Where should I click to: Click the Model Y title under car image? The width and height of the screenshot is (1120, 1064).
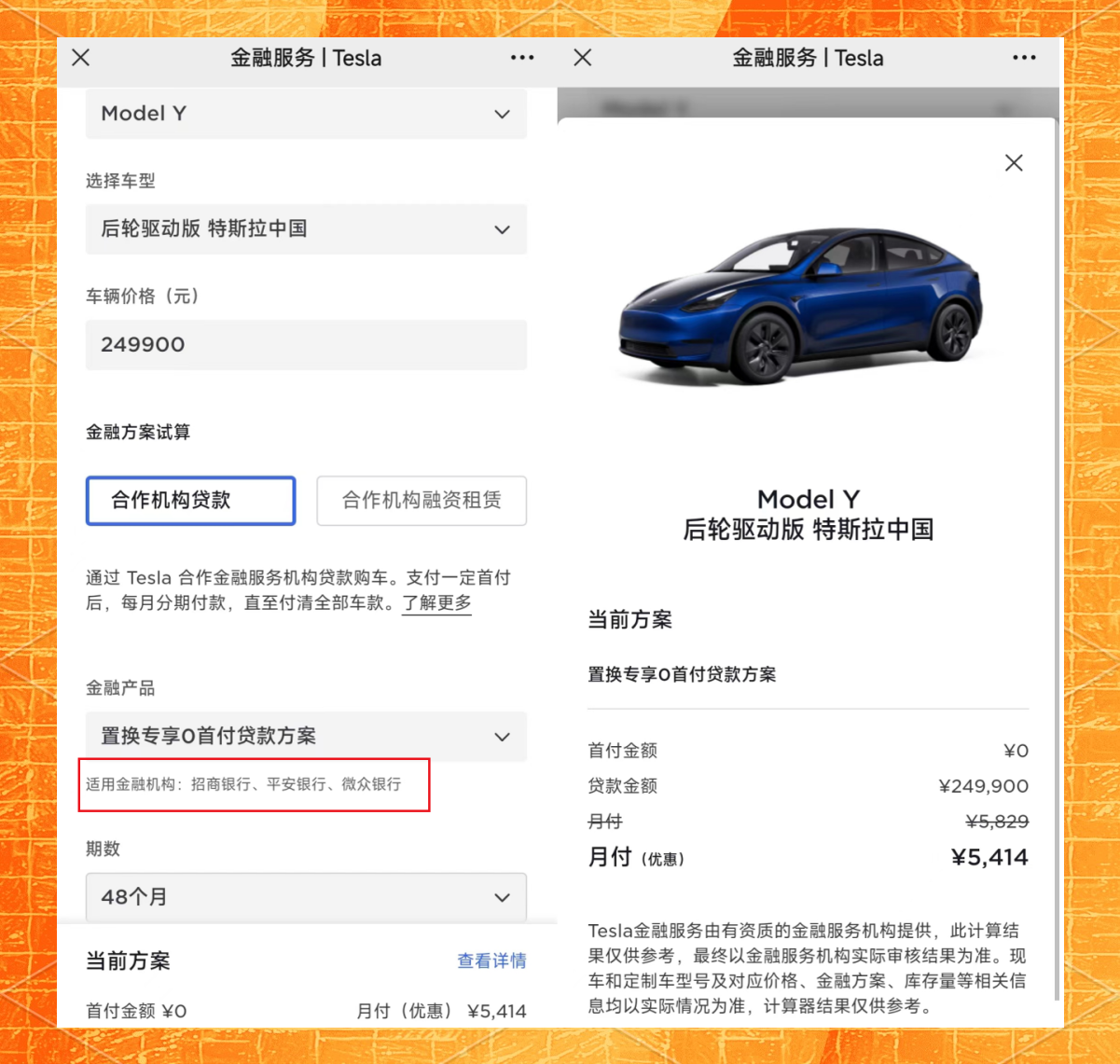[x=809, y=500]
